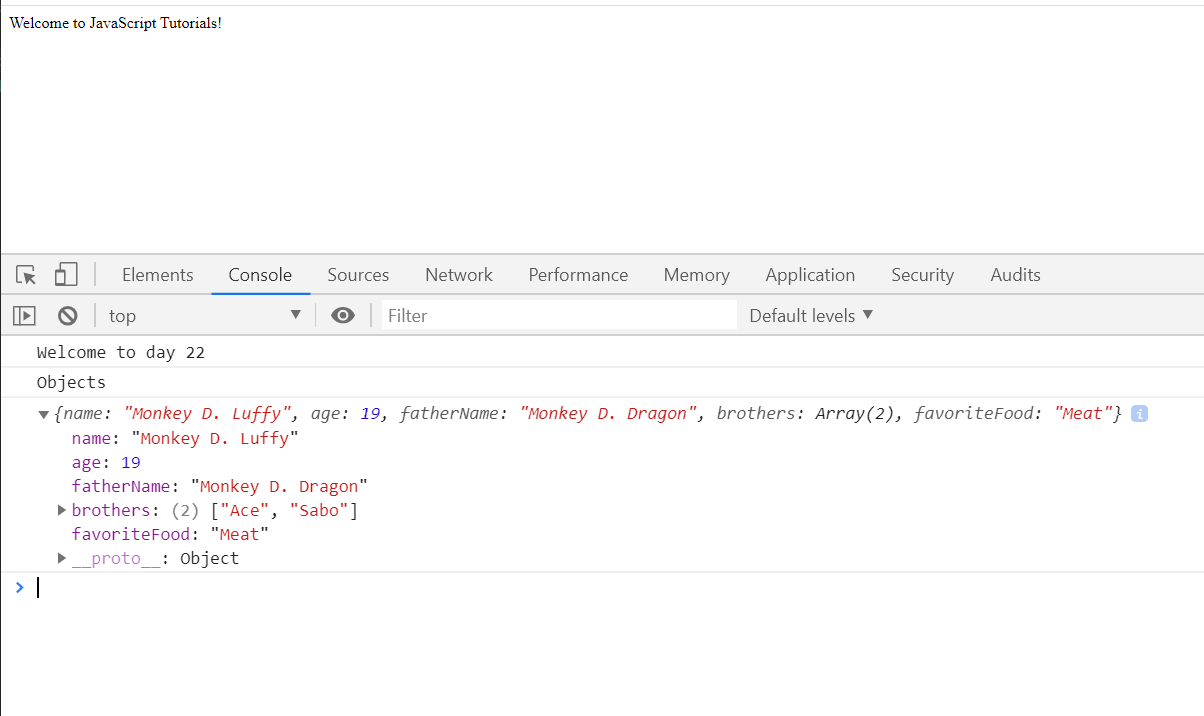Open the Default levels dropdown
Viewport: 1204px width, 716px height.
click(x=811, y=315)
